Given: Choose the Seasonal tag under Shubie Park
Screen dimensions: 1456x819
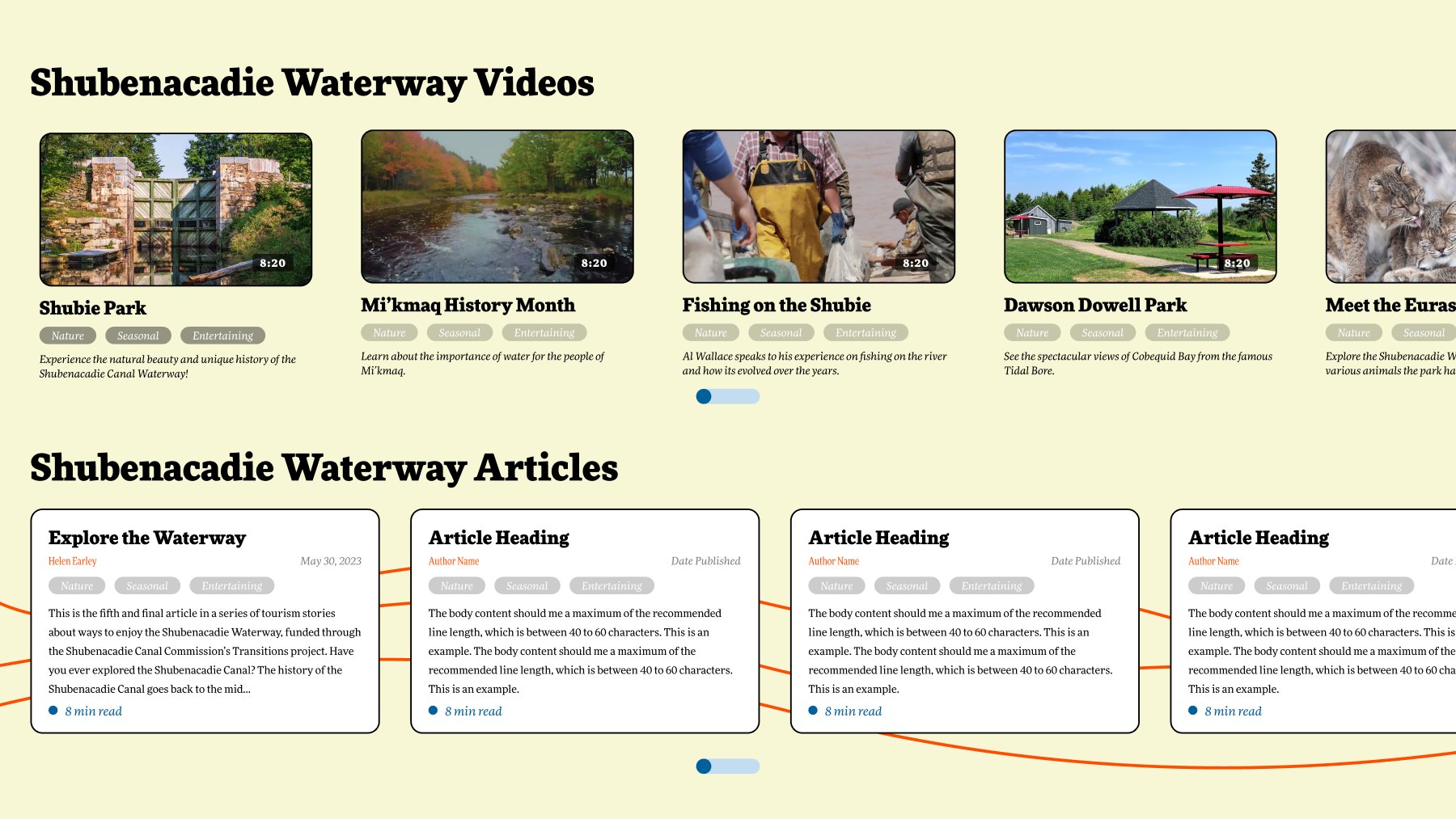Looking at the screenshot, I should (x=138, y=336).
